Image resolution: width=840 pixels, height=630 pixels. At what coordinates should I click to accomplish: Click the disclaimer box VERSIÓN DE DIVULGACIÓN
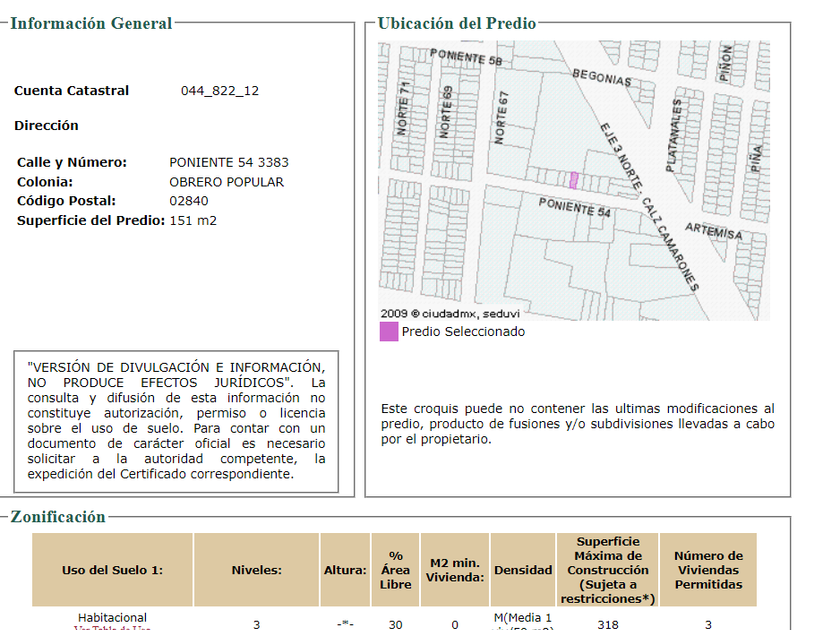coord(176,421)
